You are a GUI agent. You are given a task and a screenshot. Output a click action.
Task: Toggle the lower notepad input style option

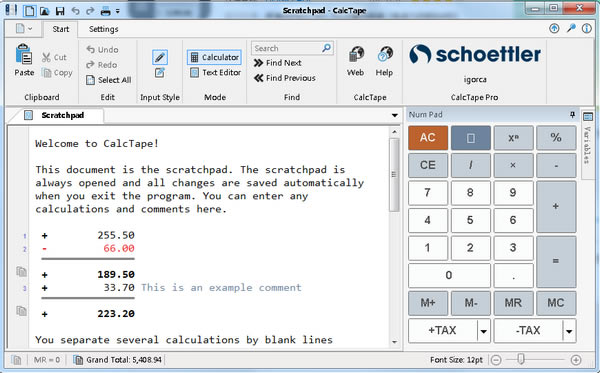pyautogui.click(x=160, y=73)
